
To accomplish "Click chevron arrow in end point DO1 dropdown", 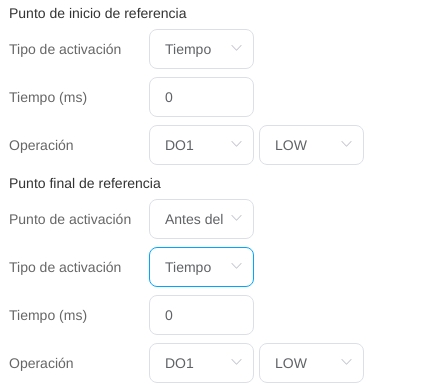I will pyautogui.click(x=236, y=362).
